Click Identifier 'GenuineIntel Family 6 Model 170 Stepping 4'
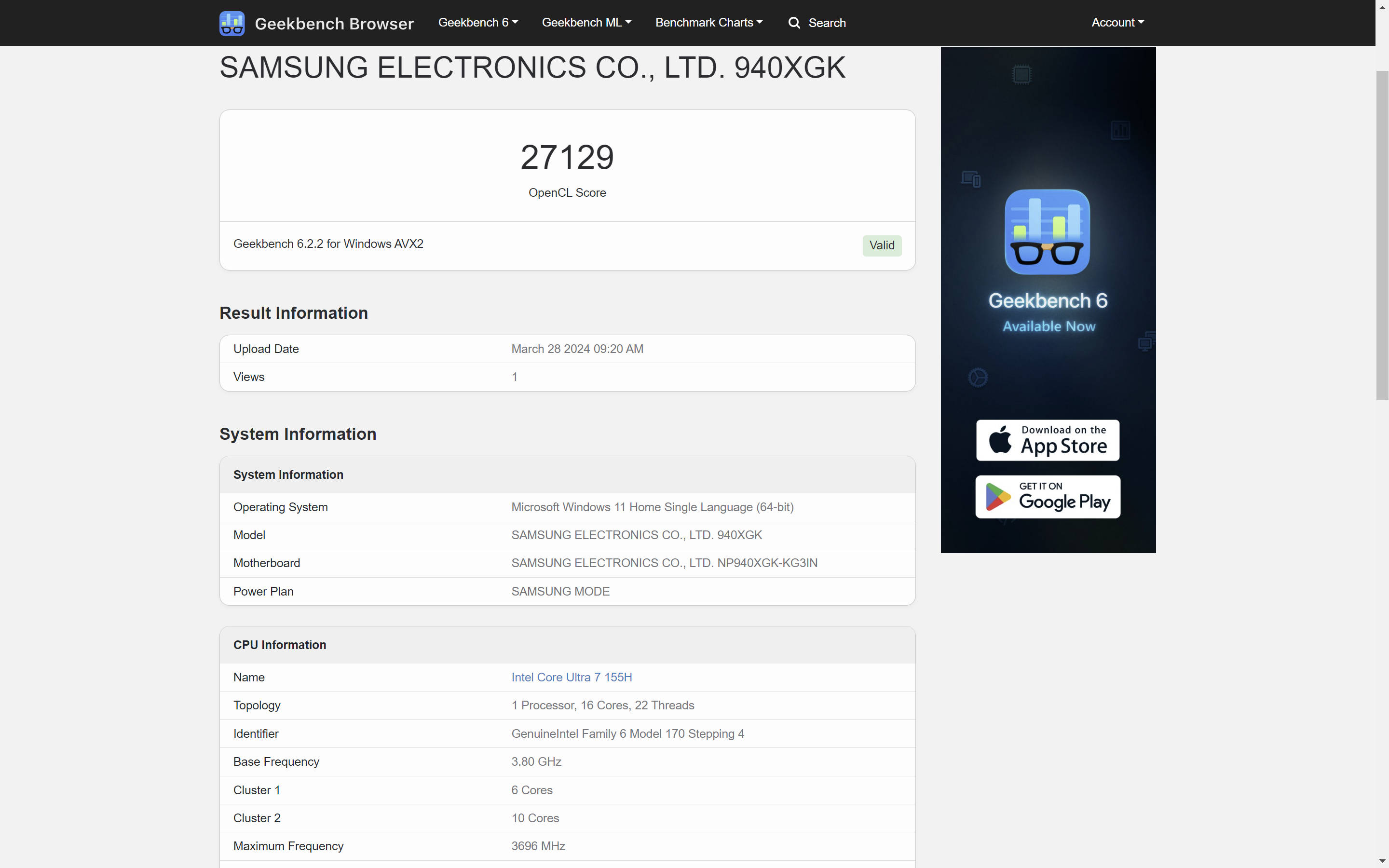This screenshot has width=1389, height=868. click(628, 733)
